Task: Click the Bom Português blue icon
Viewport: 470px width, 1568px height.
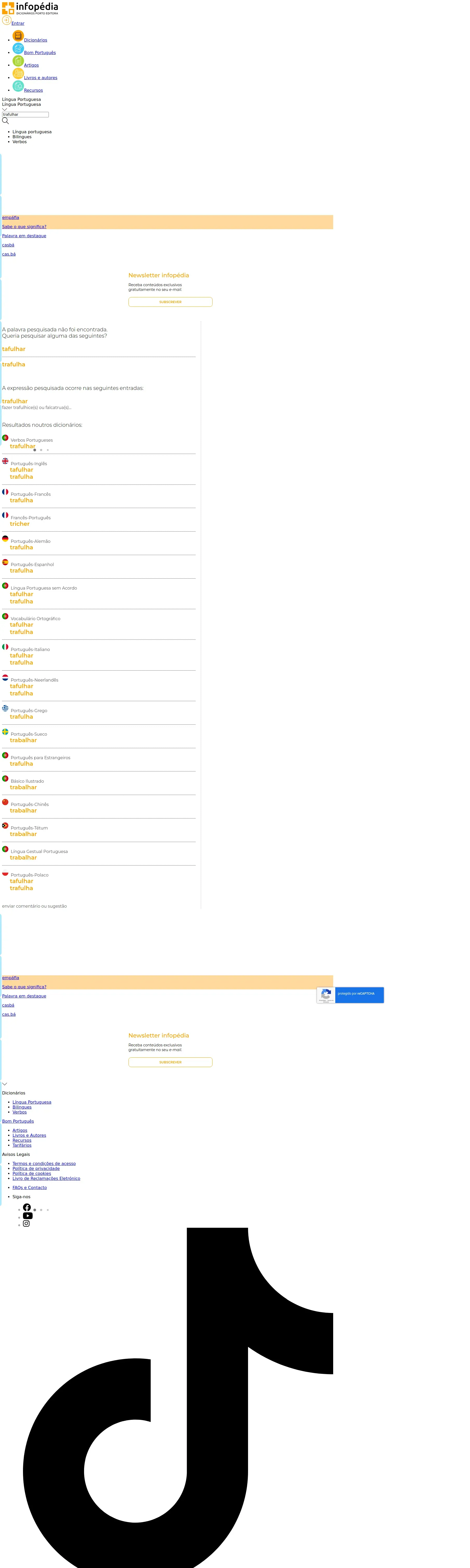Action: coord(18,49)
